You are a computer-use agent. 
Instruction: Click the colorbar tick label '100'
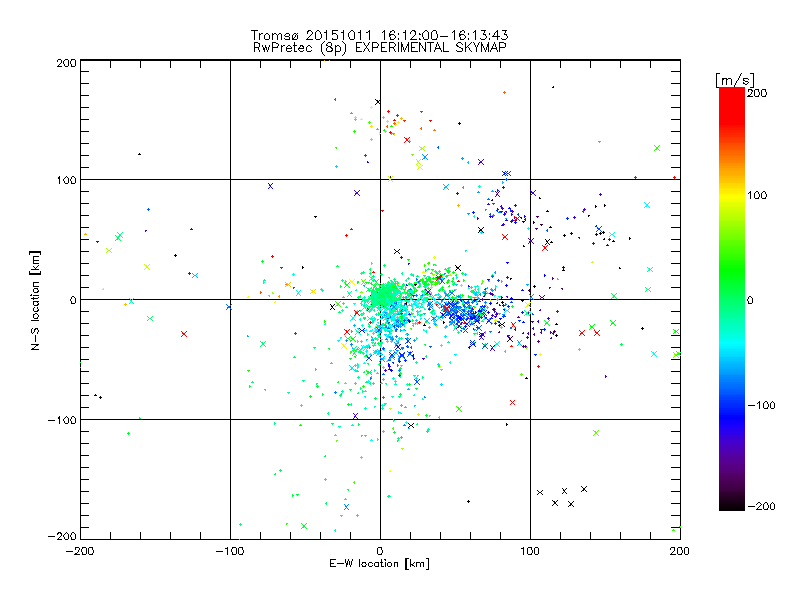pos(757,195)
